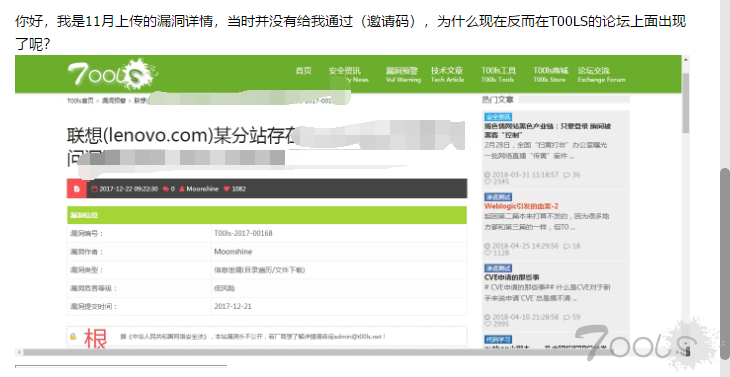Click the heart icon showing 2345
This screenshot has height=377, width=730.
(487, 182)
